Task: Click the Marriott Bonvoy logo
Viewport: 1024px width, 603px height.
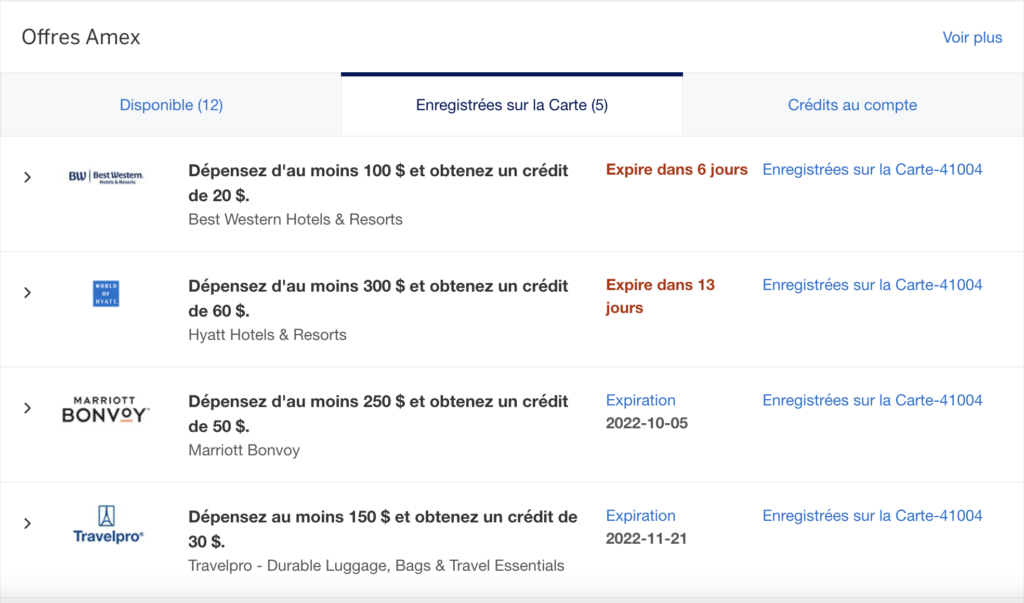Action: 105,409
